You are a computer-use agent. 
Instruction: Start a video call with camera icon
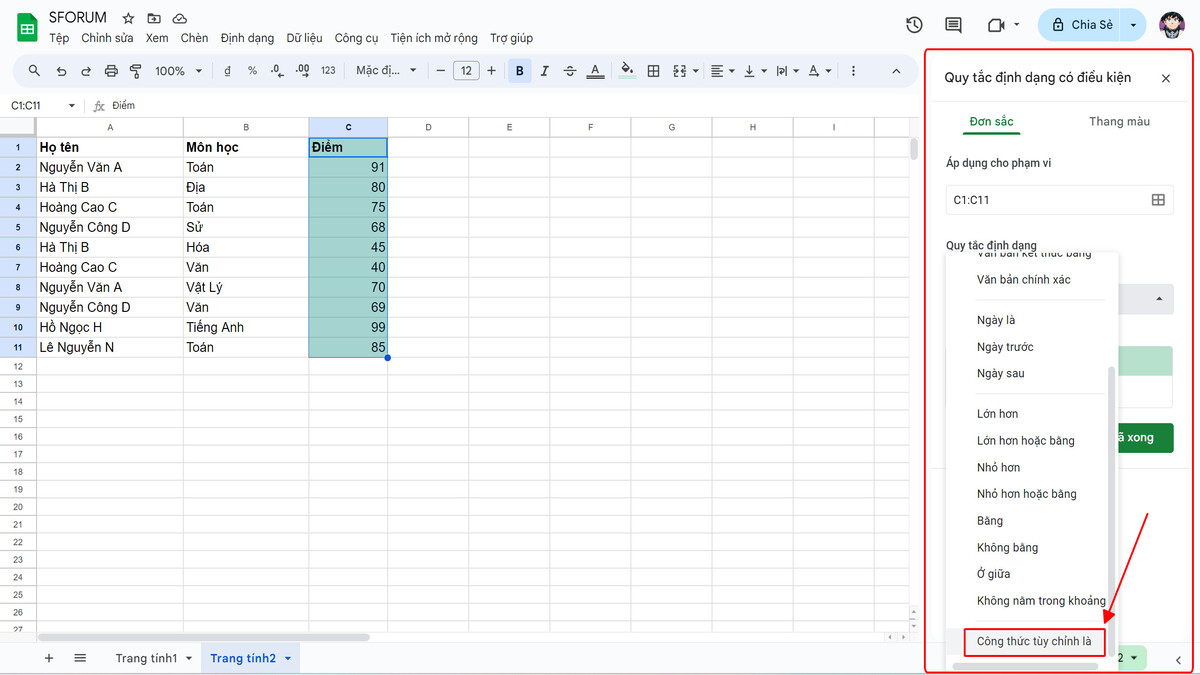tap(995, 25)
